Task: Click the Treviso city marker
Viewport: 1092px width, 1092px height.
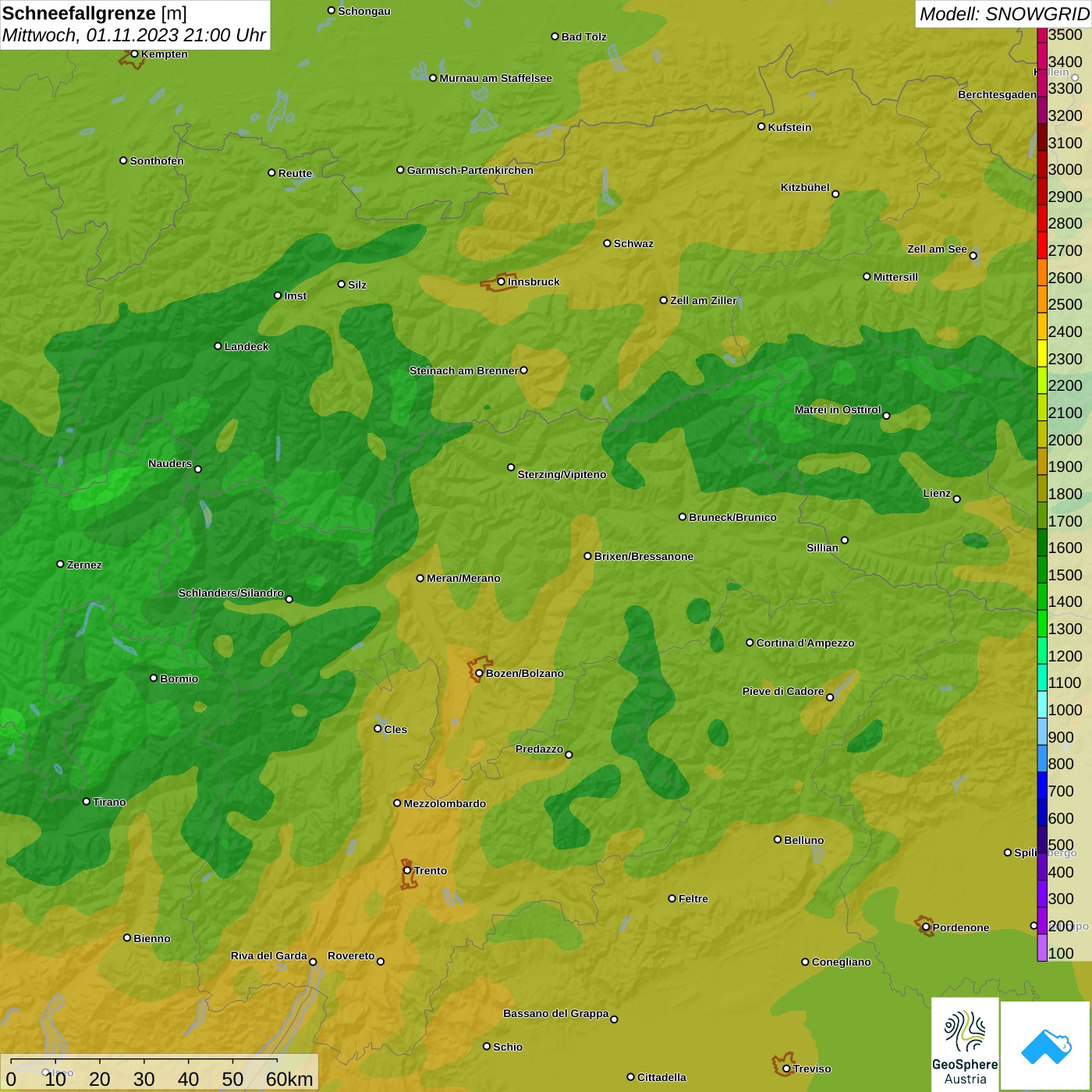Action: tap(786, 1069)
